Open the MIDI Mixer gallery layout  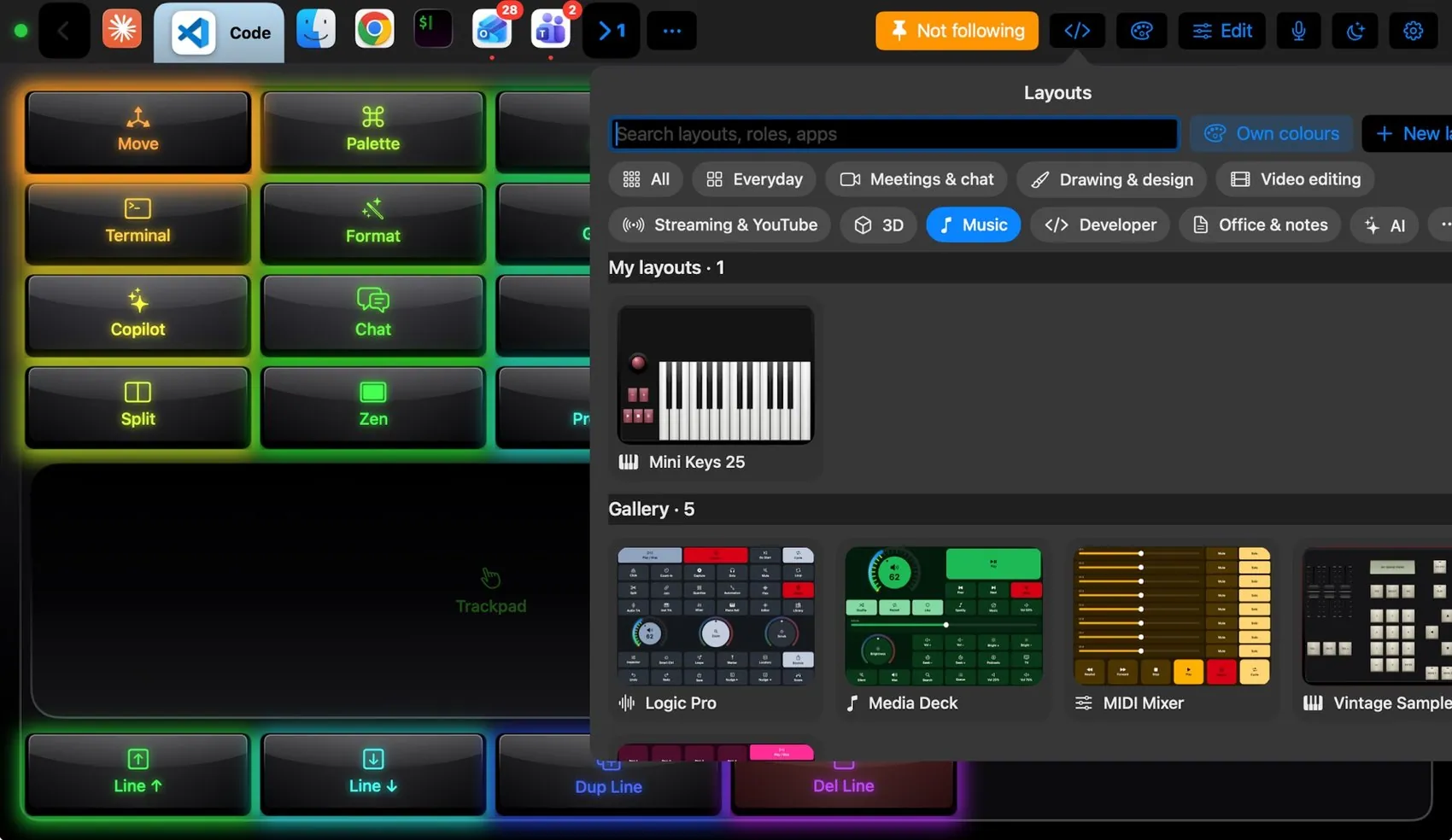coord(1172,630)
